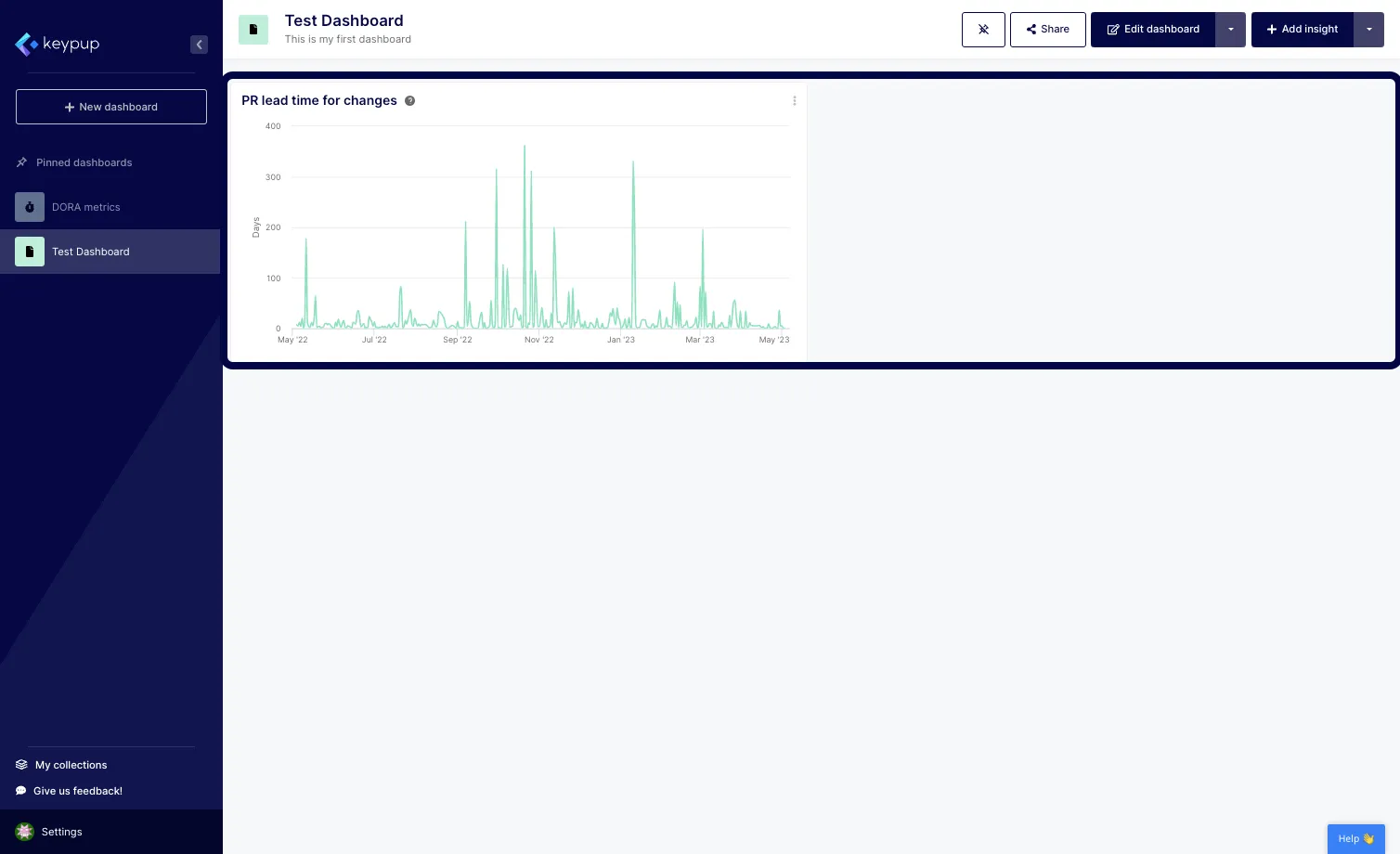Select DORA metrics under Pinned dashboards

point(85,207)
